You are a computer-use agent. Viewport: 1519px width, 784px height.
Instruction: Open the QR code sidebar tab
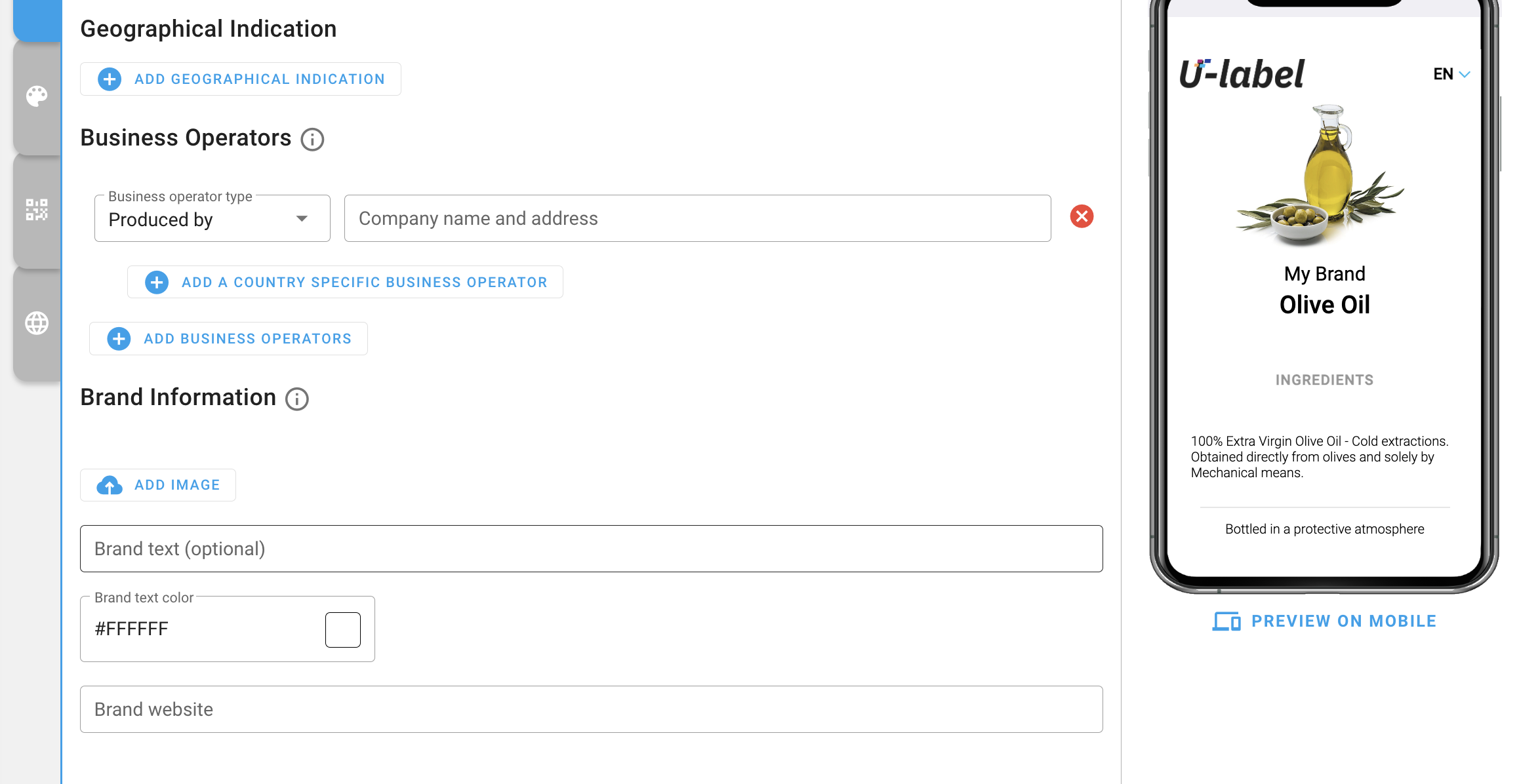click(37, 210)
